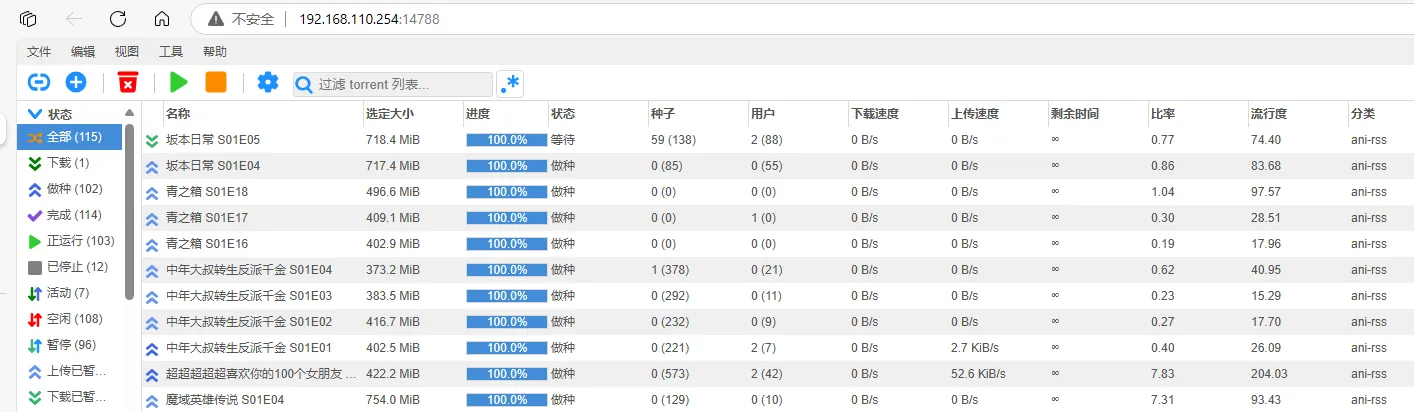1414x412 pixels.
Task: Collapse the 状态 filter section
Action: 35,114
